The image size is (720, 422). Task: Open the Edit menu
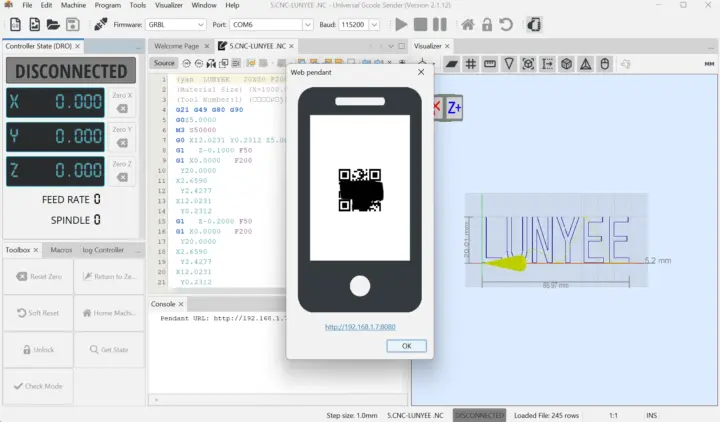46,5
